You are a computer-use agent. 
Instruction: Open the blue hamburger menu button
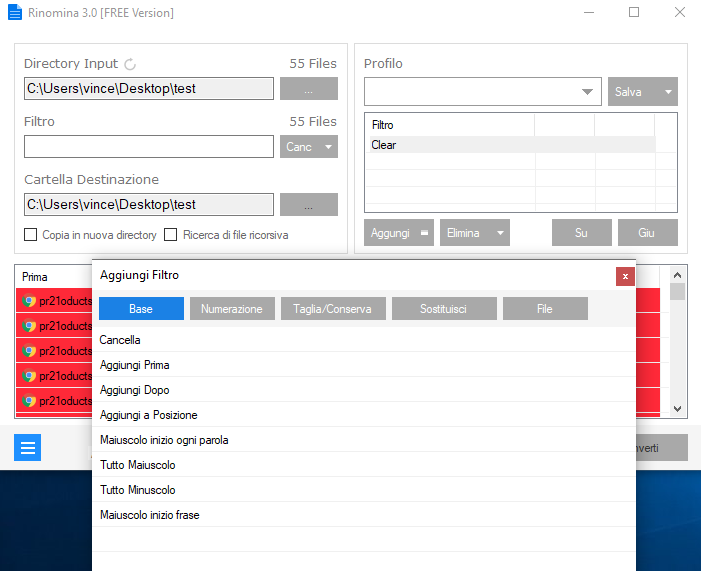point(27,447)
